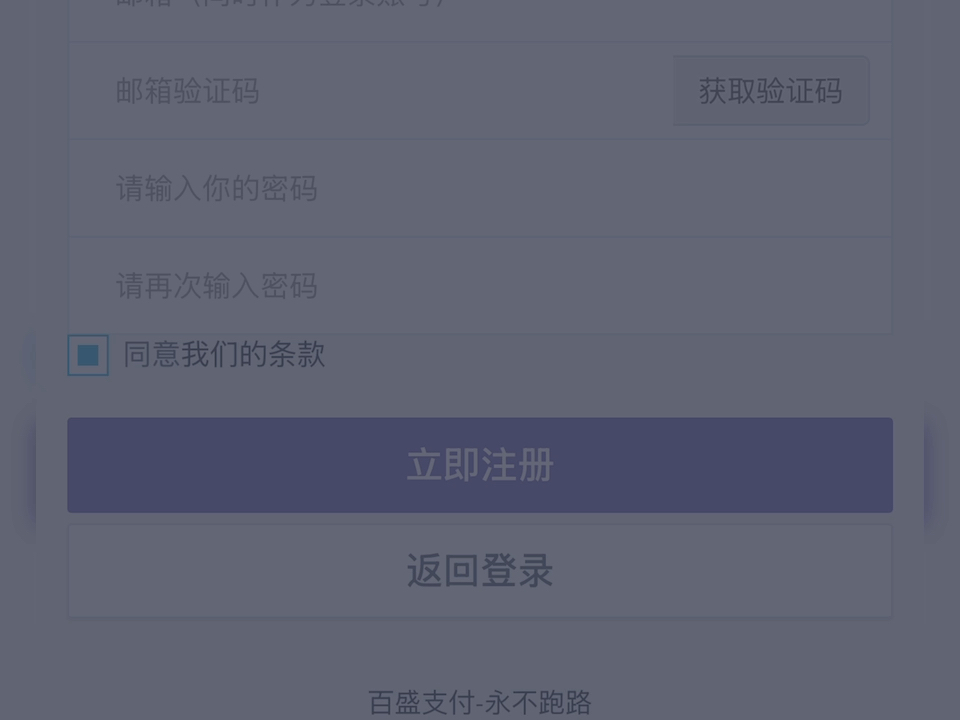Image resolution: width=960 pixels, height=720 pixels.
Task: Submit the form with 立即注册
Action: [480, 465]
